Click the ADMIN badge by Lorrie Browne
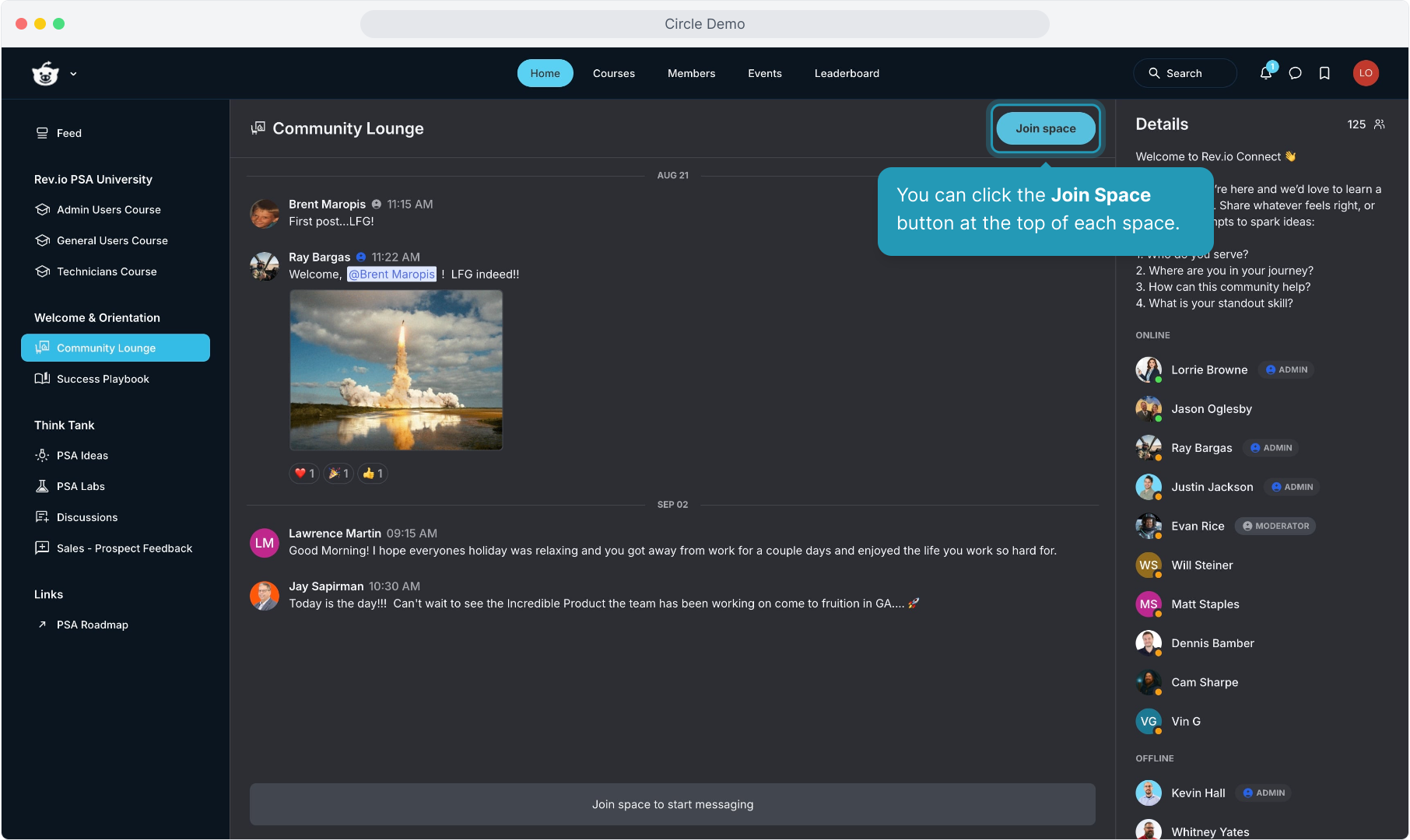This screenshot has width=1410, height=840. 1287,369
